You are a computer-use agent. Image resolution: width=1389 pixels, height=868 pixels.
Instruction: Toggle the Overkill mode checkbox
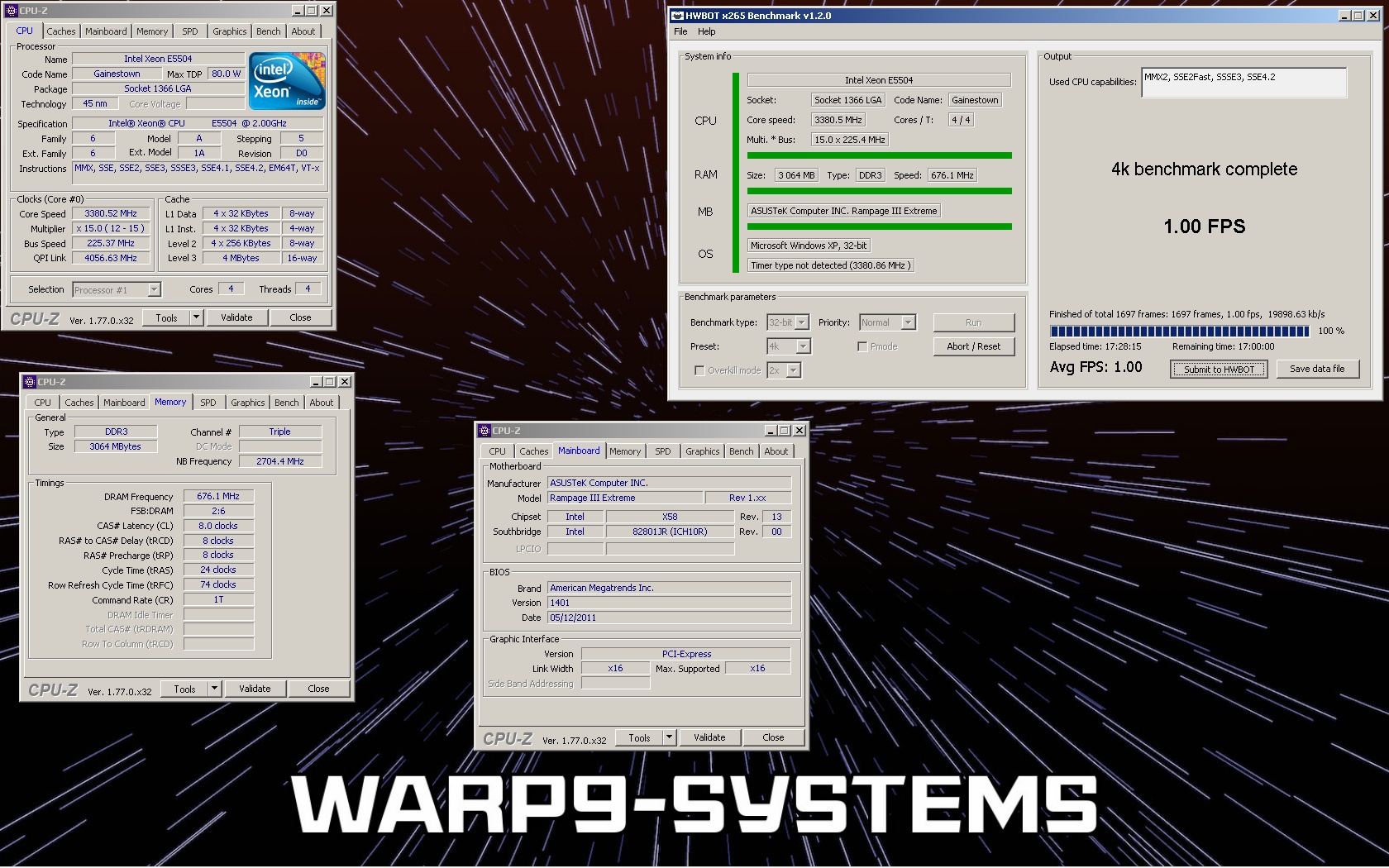click(x=699, y=370)
